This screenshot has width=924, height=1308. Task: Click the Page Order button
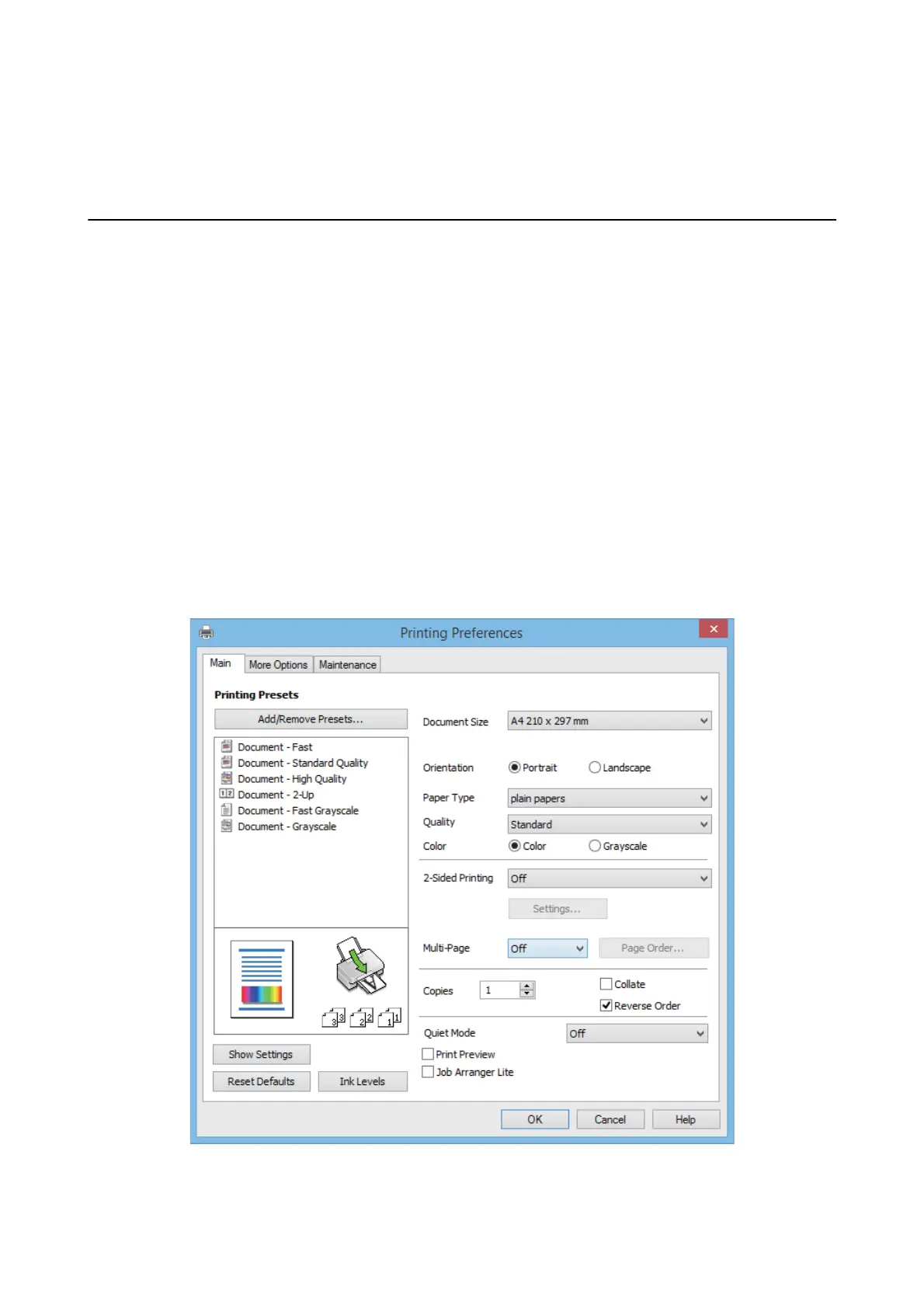click(654, 948)
